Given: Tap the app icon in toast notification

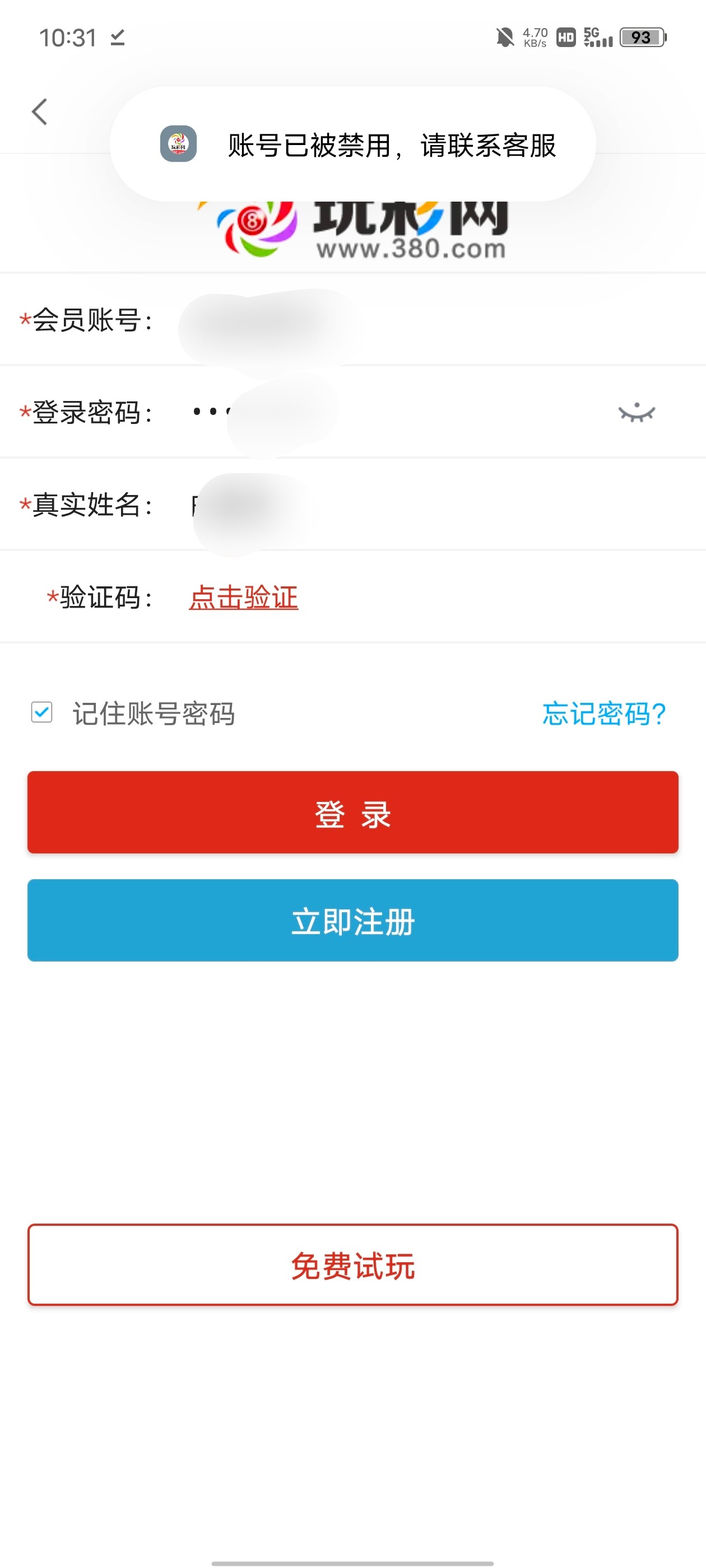Looking at the screenshot, I should point(178,144).
